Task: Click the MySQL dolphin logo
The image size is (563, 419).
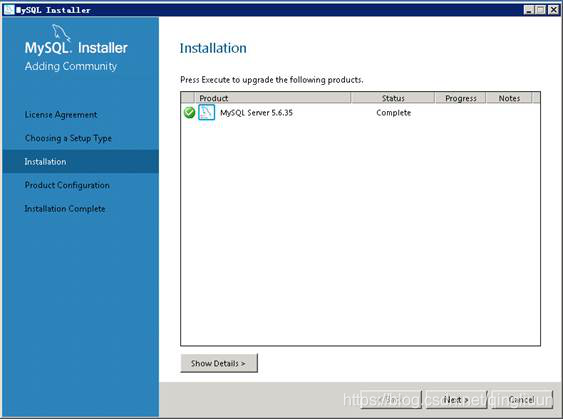Action: tap(61, 32)
